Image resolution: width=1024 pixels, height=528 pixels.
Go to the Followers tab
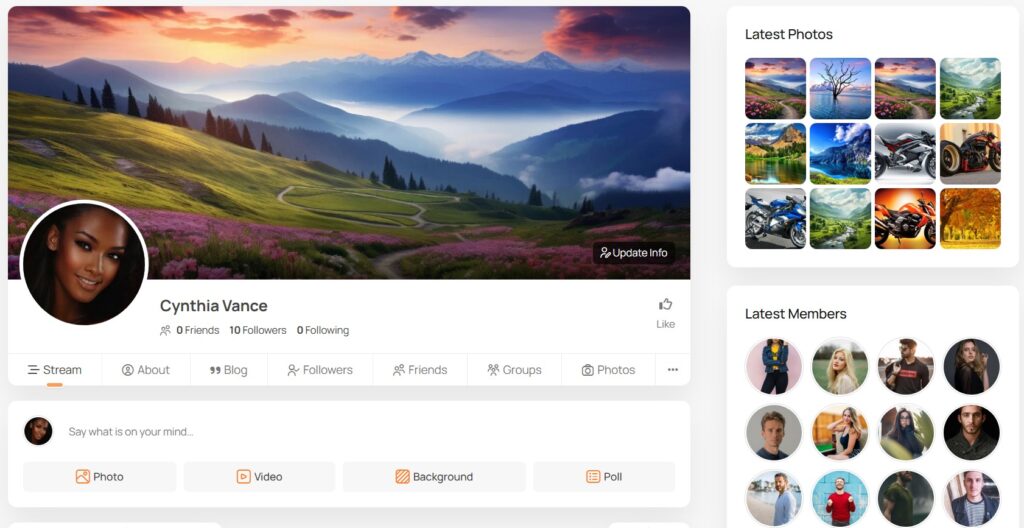[320, 370]
